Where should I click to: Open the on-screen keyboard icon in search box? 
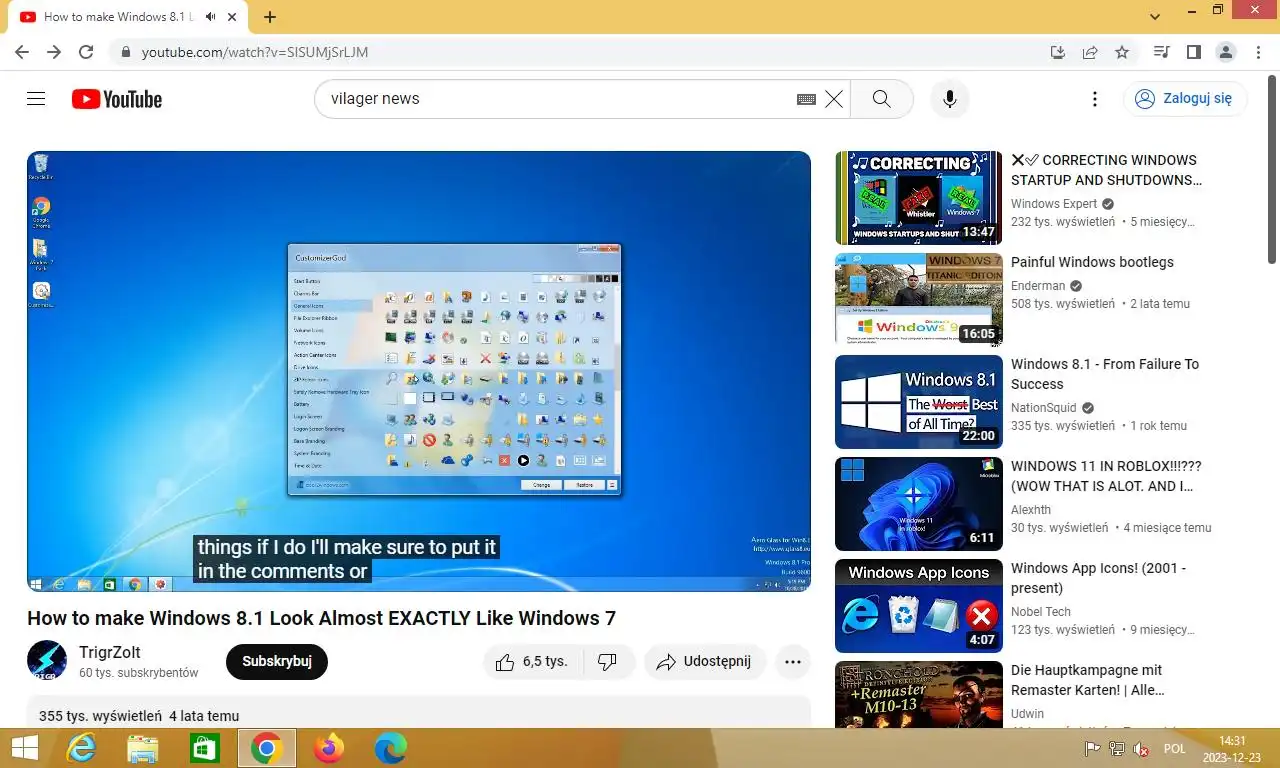coord(806,99)
